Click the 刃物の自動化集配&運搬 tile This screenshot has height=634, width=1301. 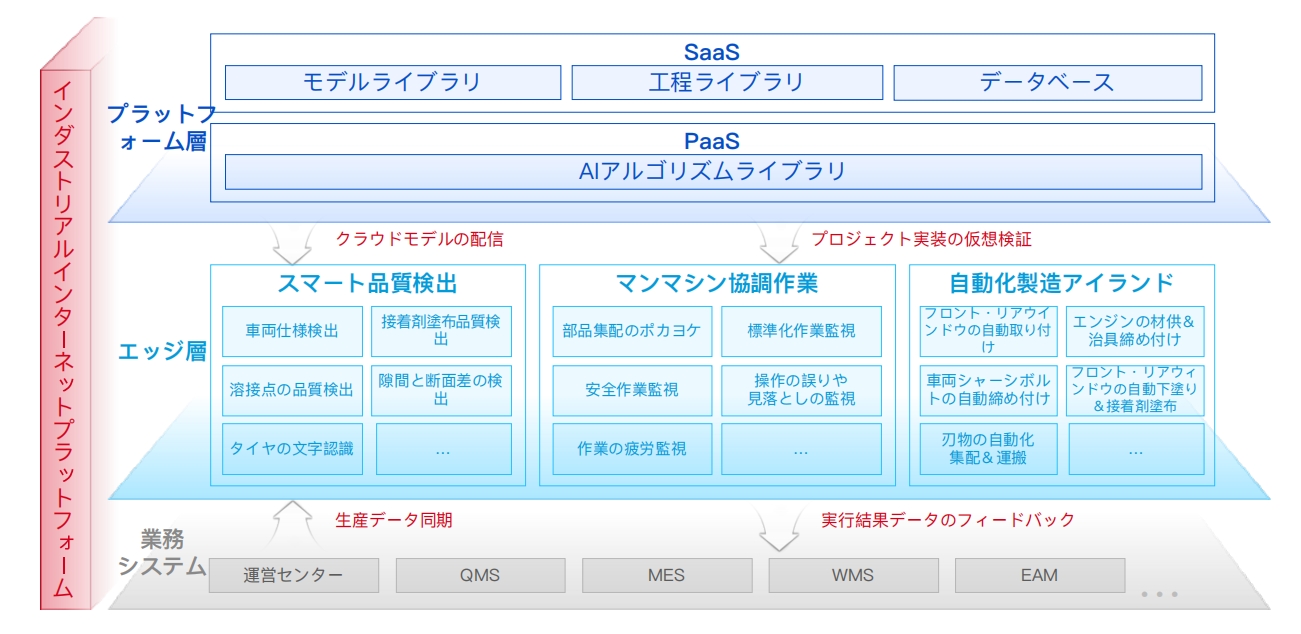[988, 449]
